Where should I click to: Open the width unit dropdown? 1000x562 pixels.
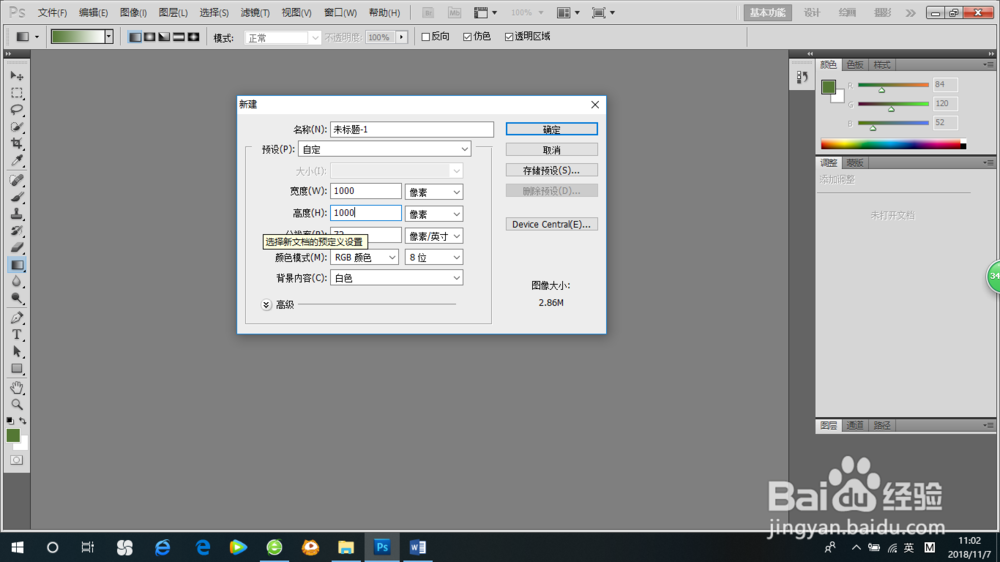tap(434, 192)
